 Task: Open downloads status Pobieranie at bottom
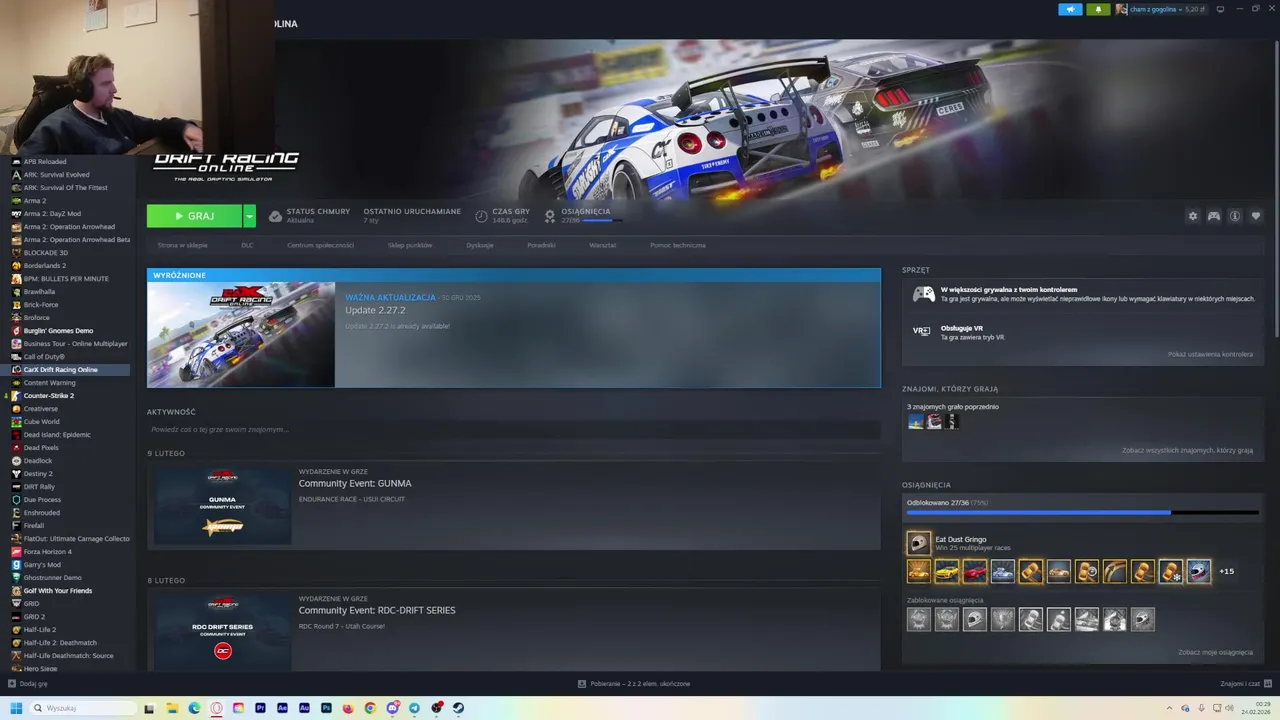(634, 684)
